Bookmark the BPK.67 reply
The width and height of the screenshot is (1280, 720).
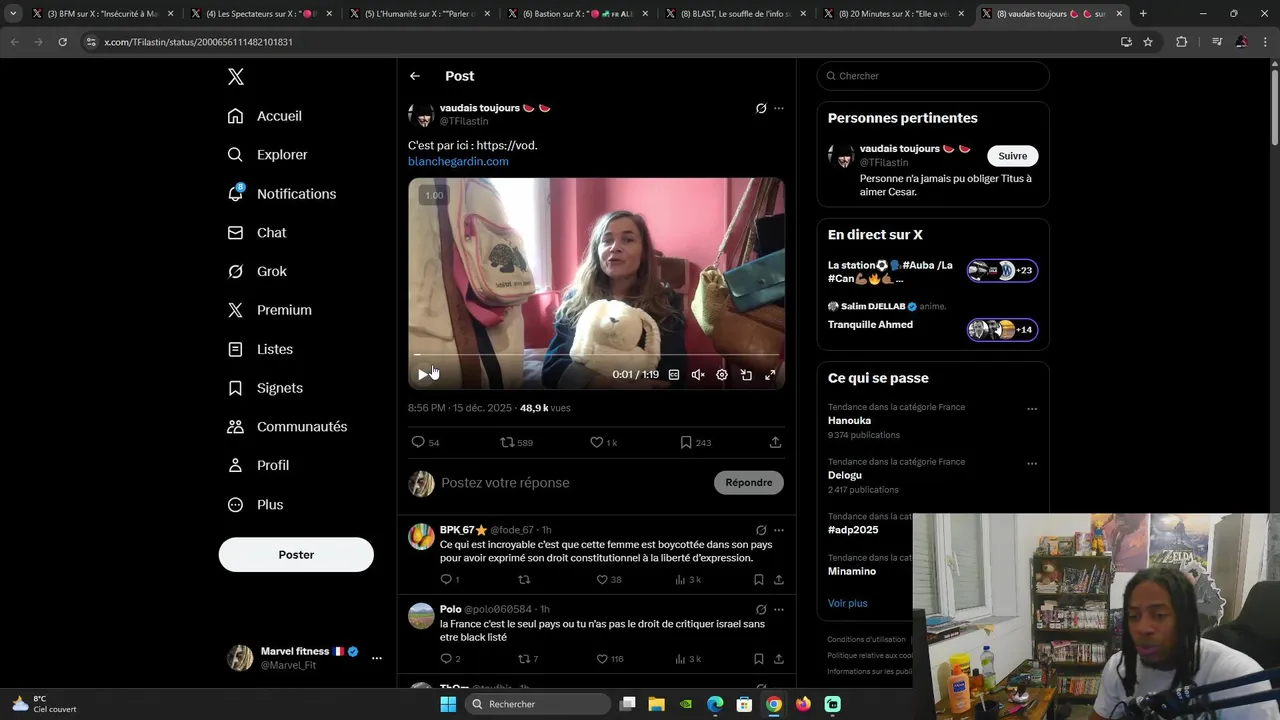759,580
